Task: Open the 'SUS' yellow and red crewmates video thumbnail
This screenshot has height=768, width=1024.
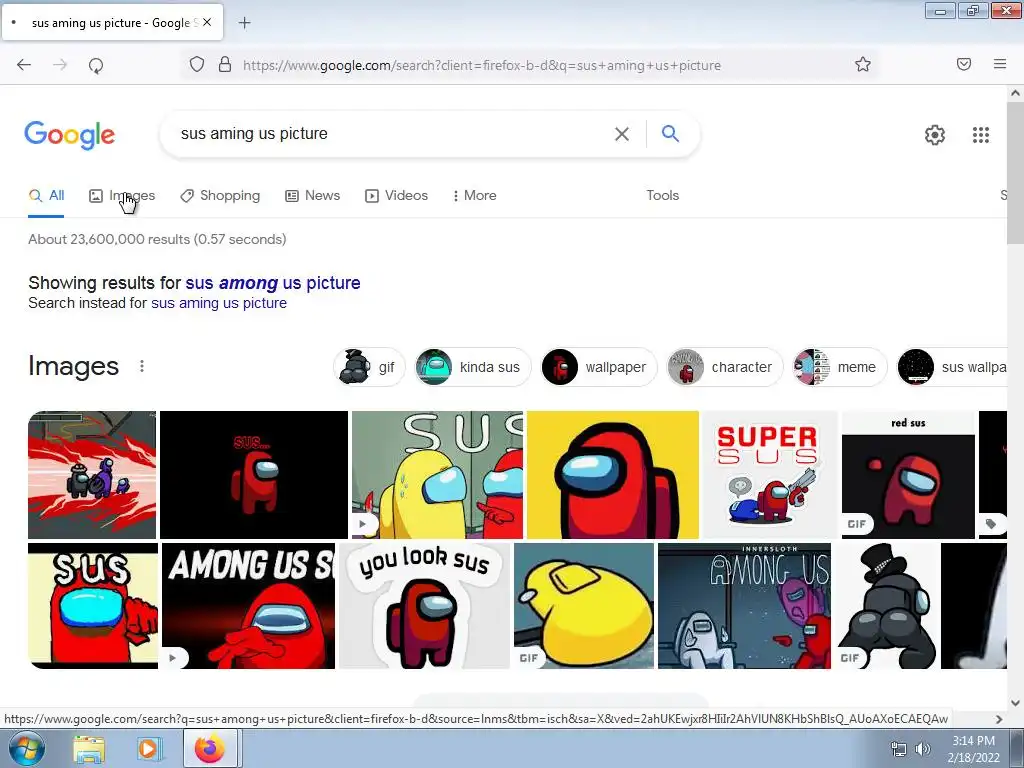Action: (x=438, y=475)
